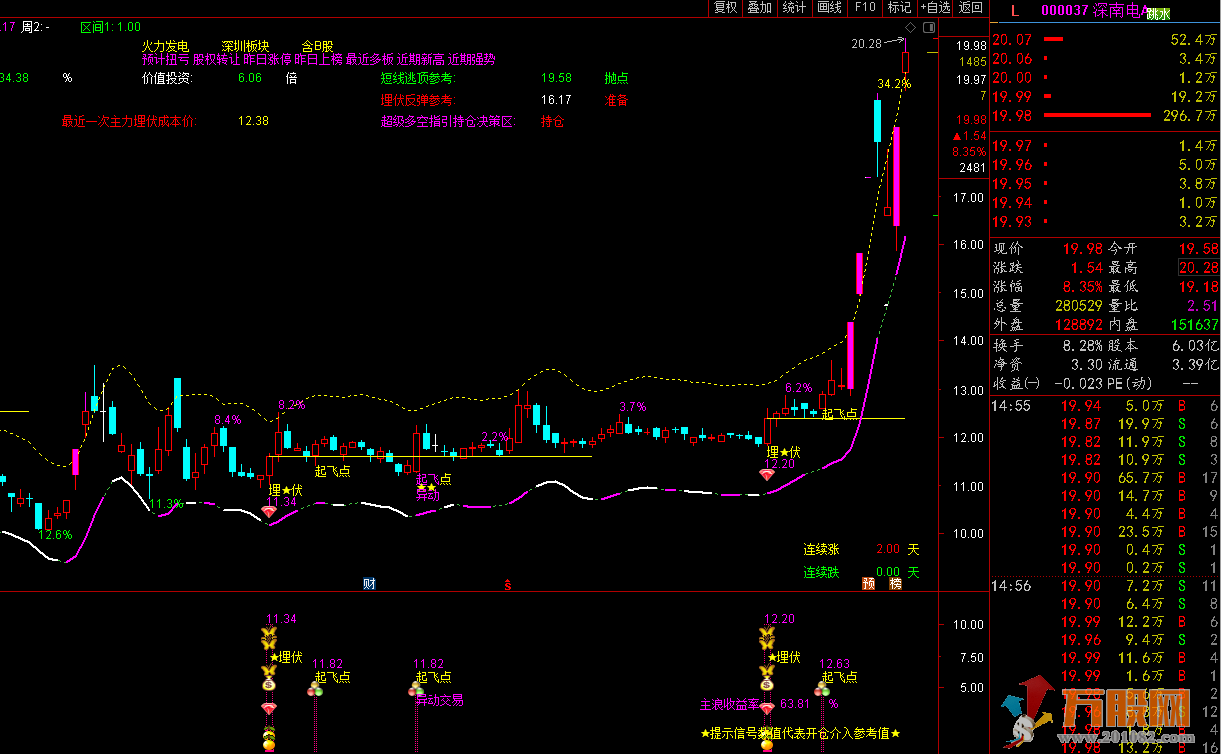Screen dimensions: 1221x754
Task: Click the 异动 label on the main chart
Action: pyautogui.click(x=428, y=495)
